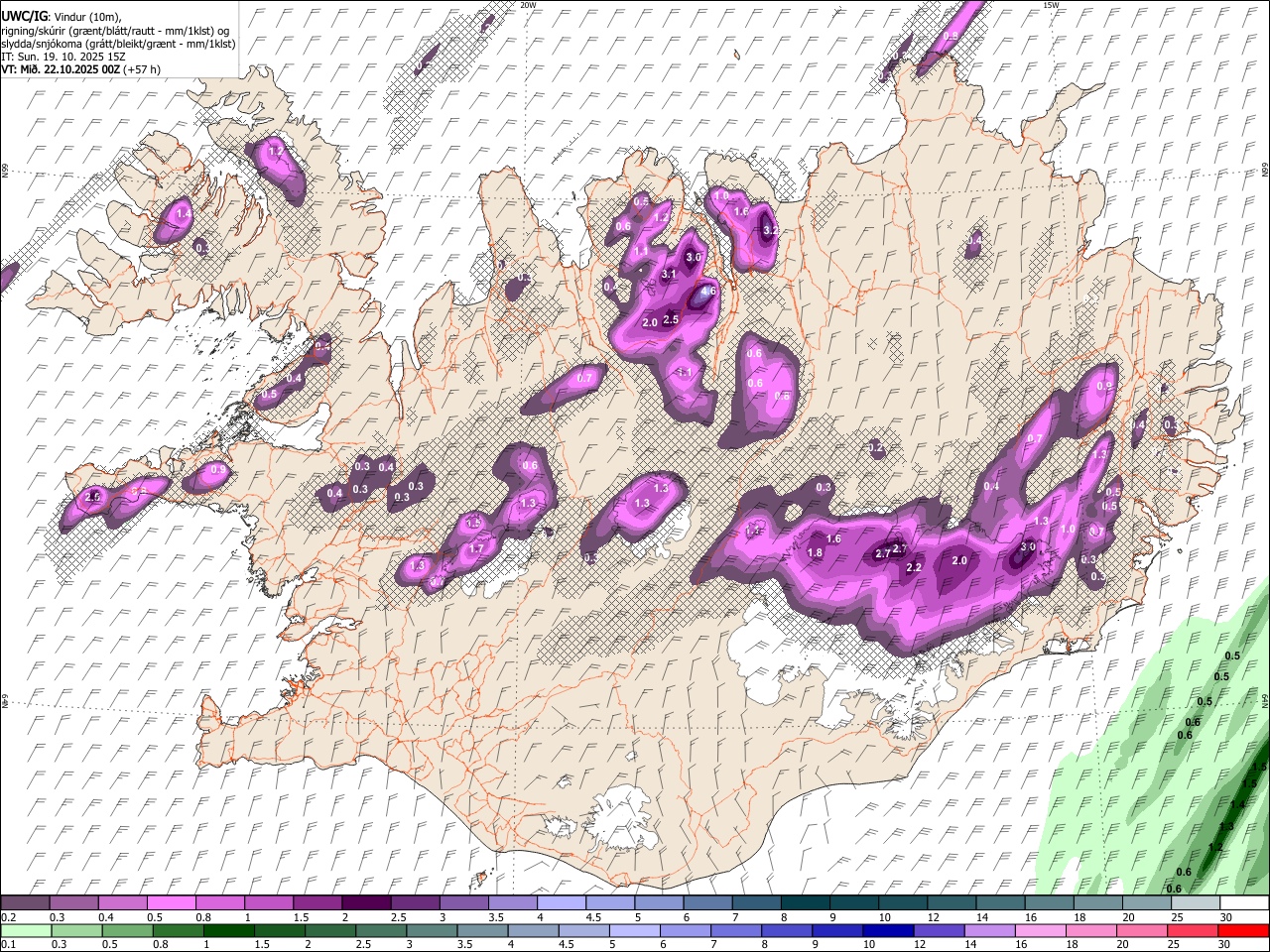Click the 2.2 value in the southeast band
Screen dimensions: 1270x952
point(915,568)
